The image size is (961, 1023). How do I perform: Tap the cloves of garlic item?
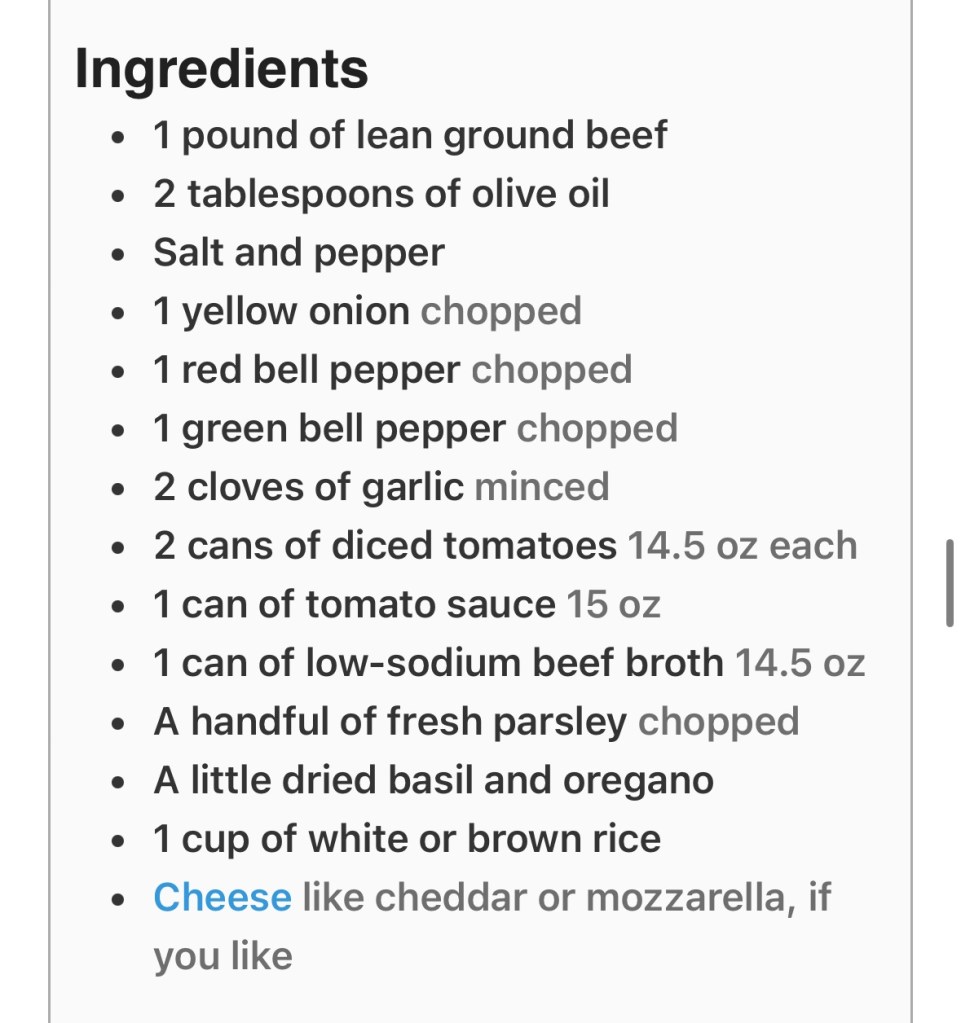coord(309,487)
